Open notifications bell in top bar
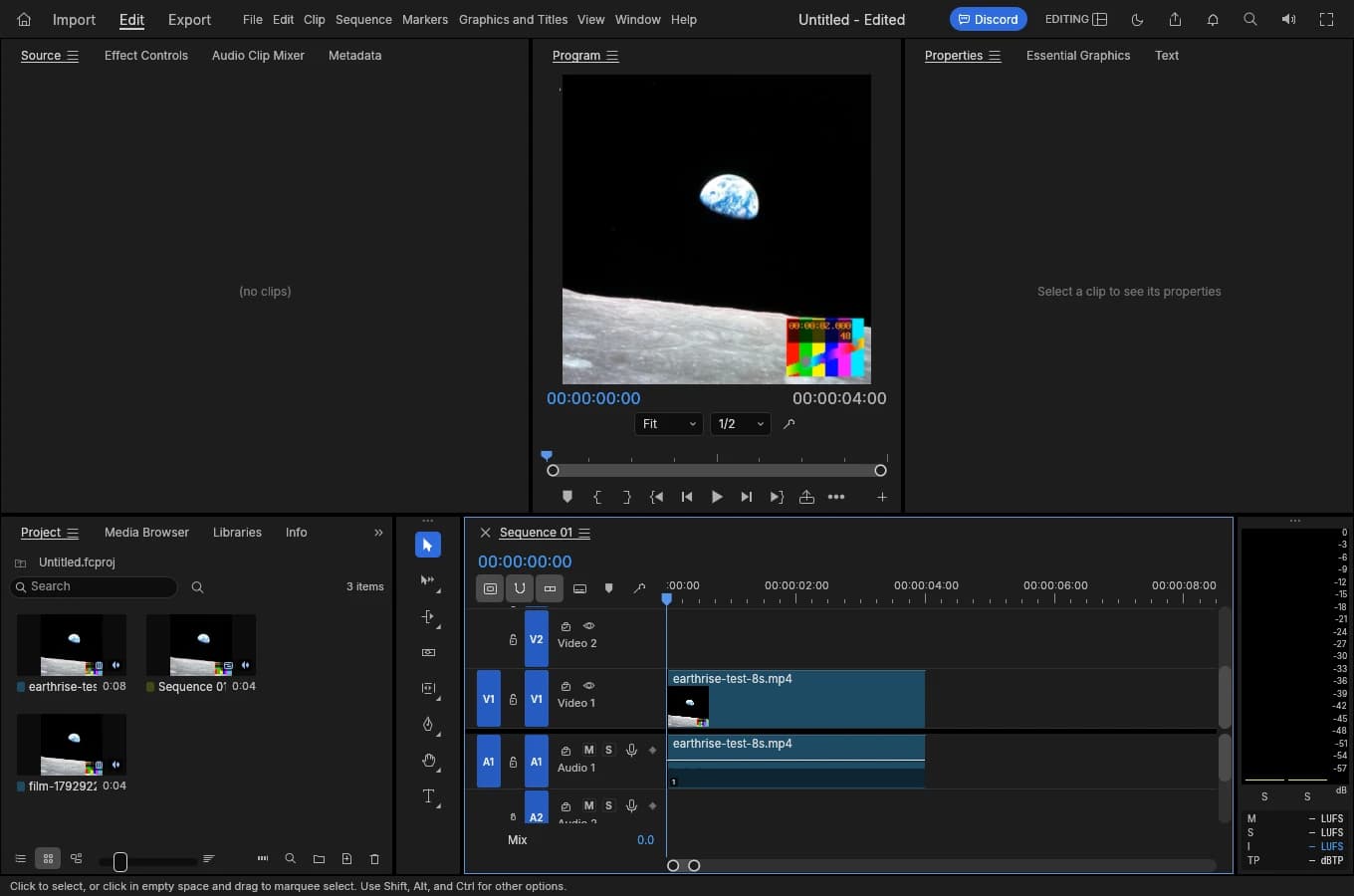 point(1213,20)
